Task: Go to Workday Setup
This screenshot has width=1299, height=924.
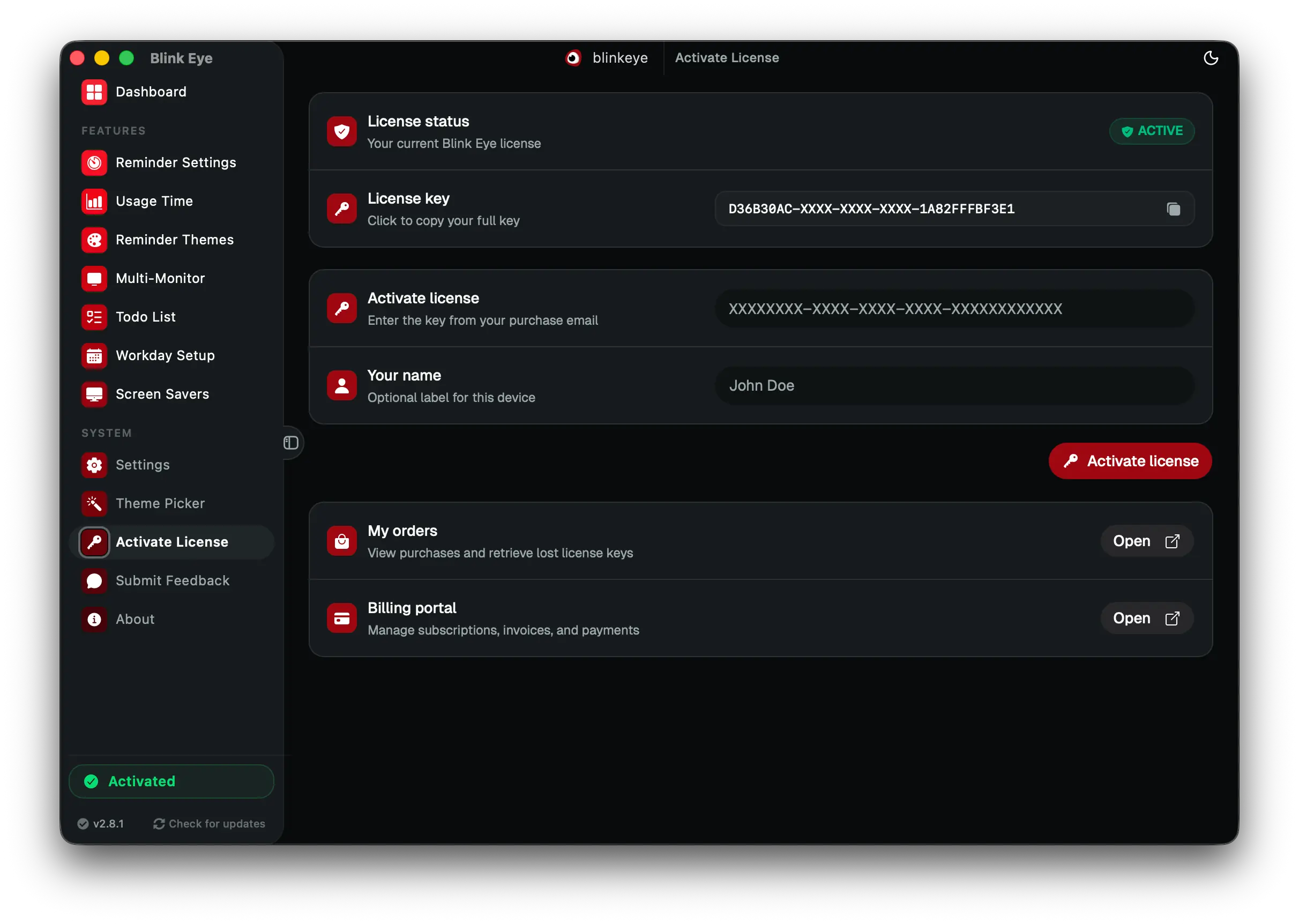Action: pos(165,356)
